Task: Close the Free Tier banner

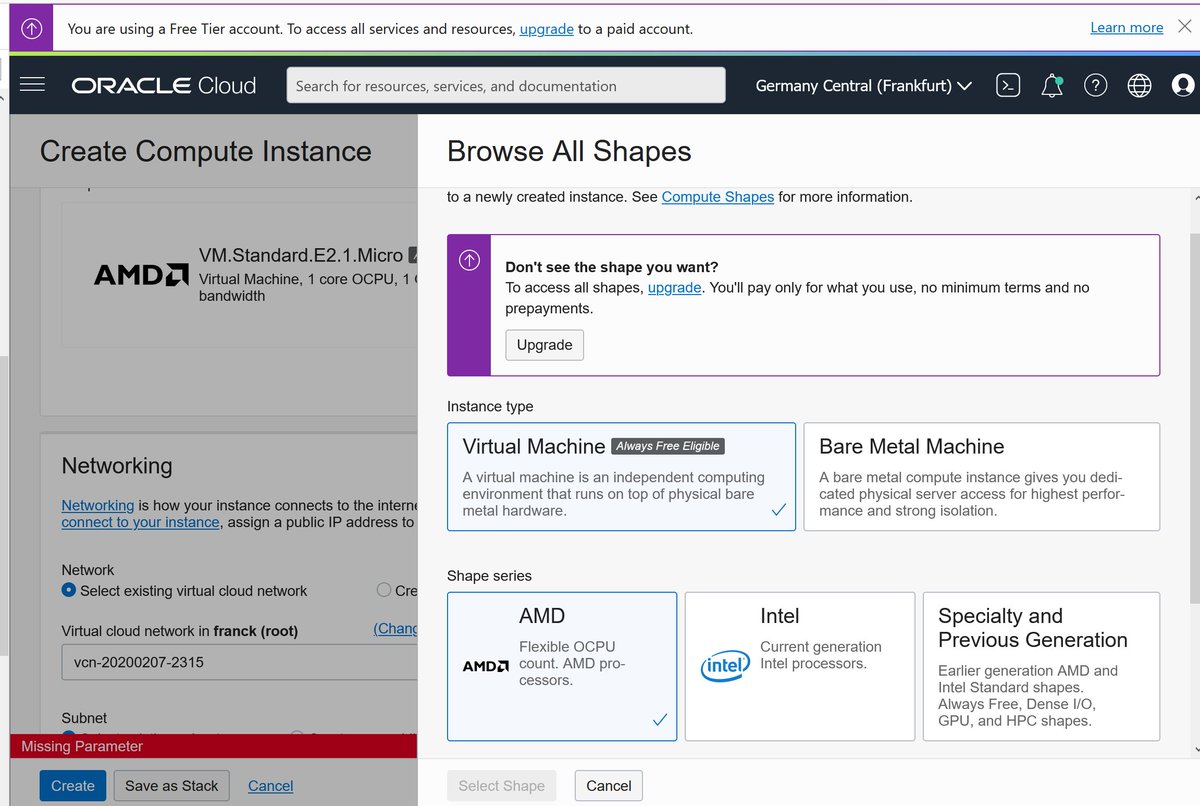Action: pyautogui.click(x=1183, y=28)
